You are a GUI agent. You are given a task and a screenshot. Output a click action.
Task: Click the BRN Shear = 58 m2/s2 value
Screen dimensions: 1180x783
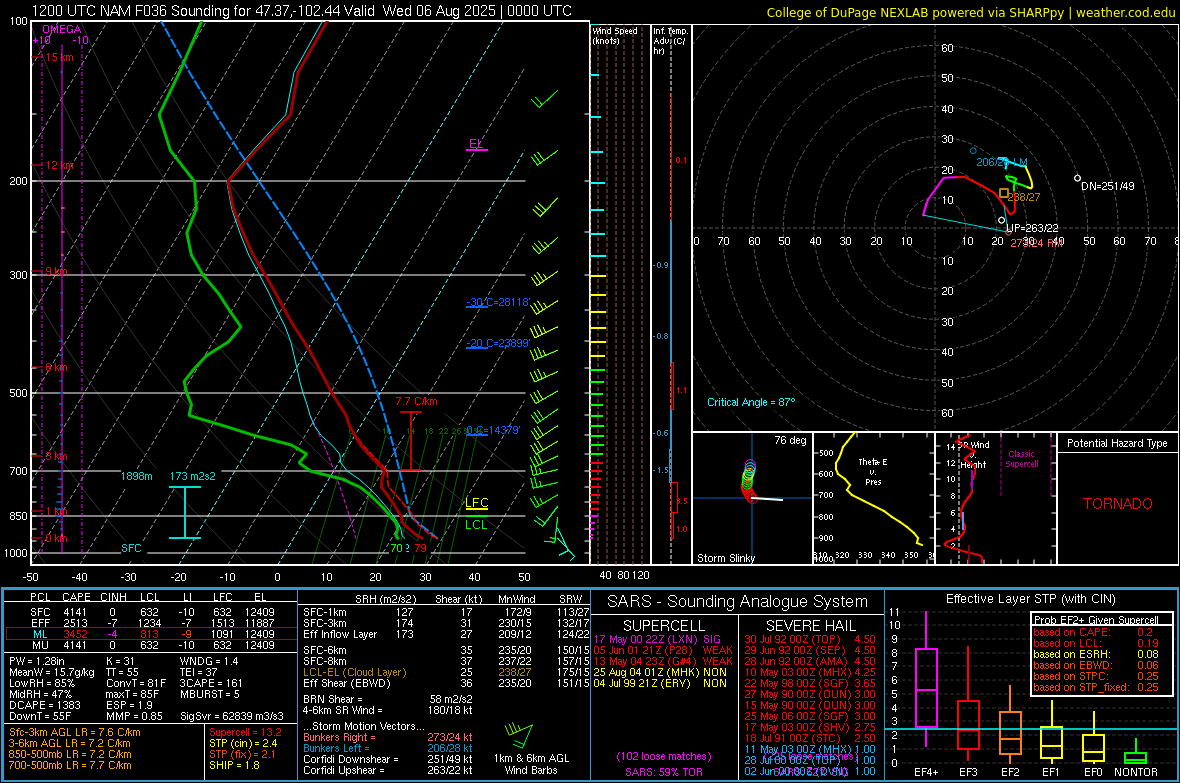click(388, 699)
